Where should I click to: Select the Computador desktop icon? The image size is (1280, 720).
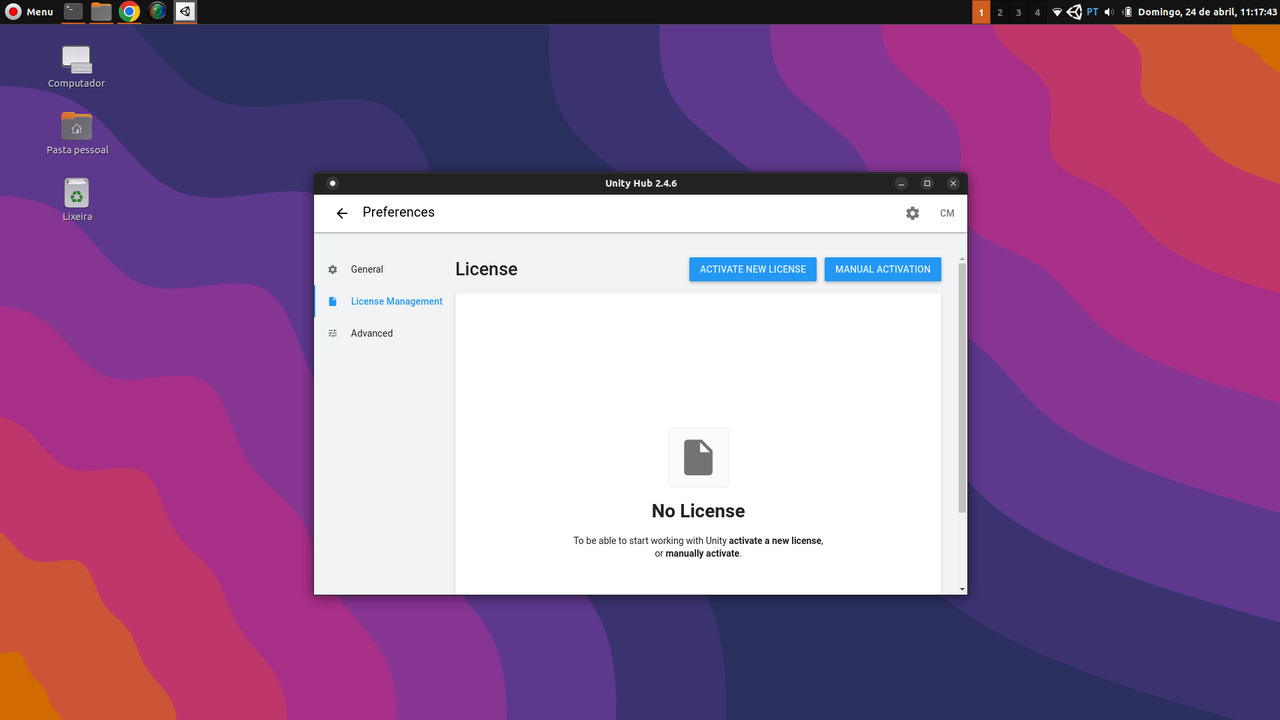77,66
